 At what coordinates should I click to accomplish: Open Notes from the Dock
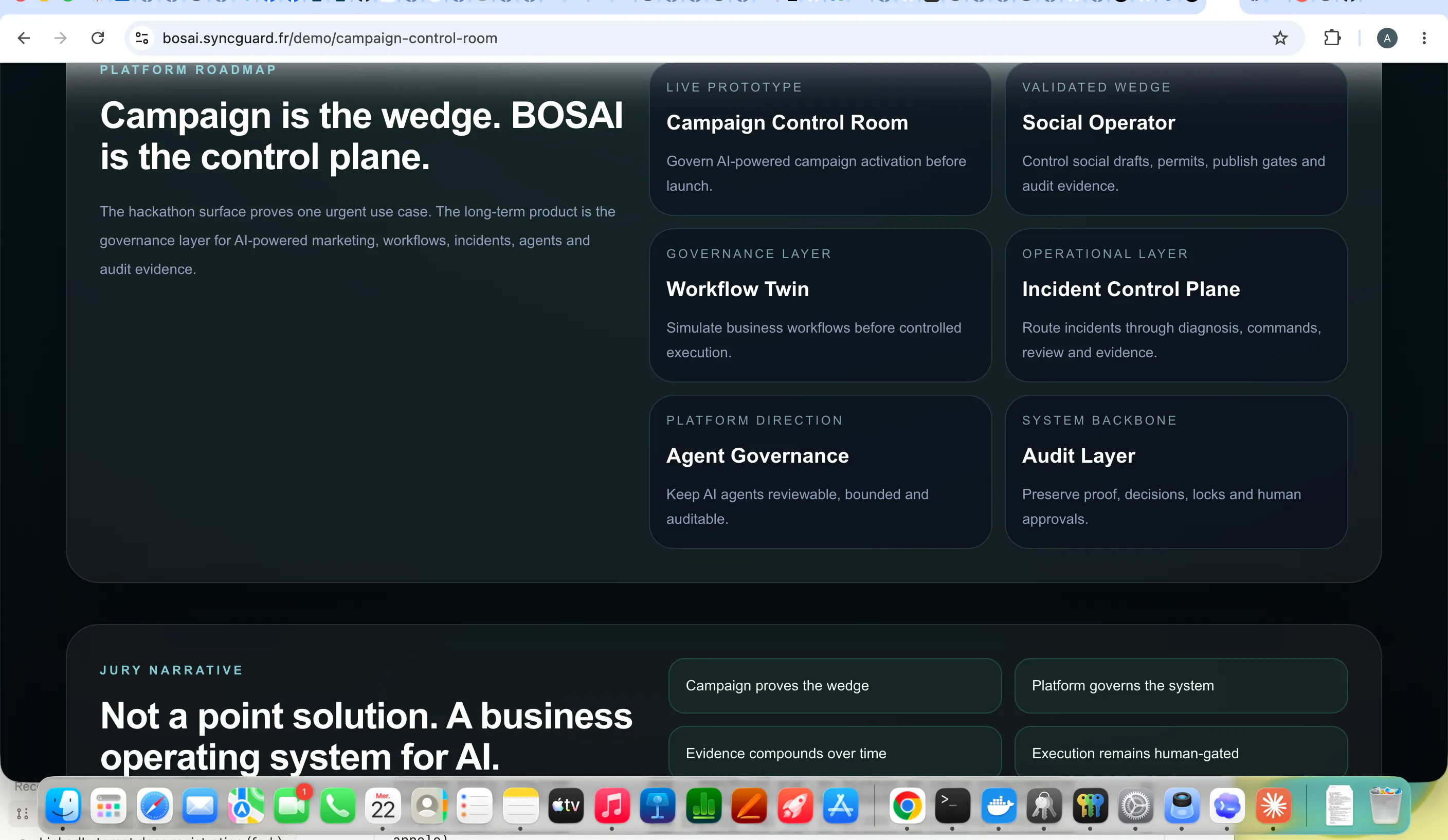pyautogui.click(x=520, y=806)
